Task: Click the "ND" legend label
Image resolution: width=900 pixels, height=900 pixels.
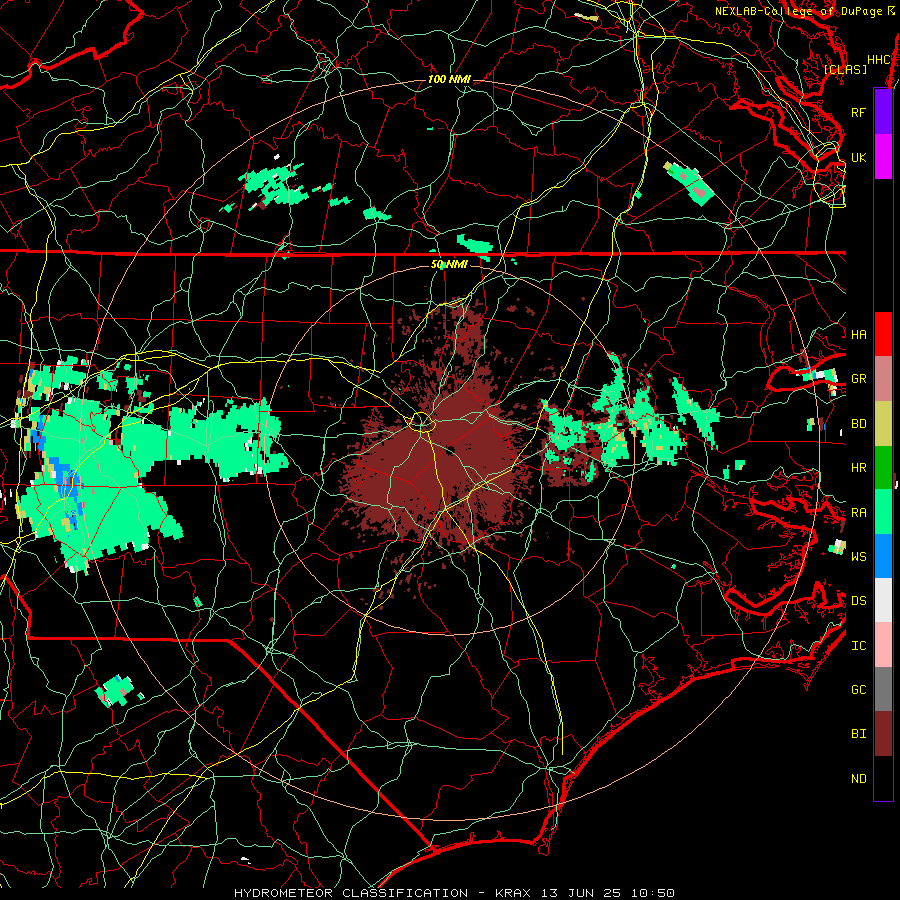Action: [x=858, y=779]
